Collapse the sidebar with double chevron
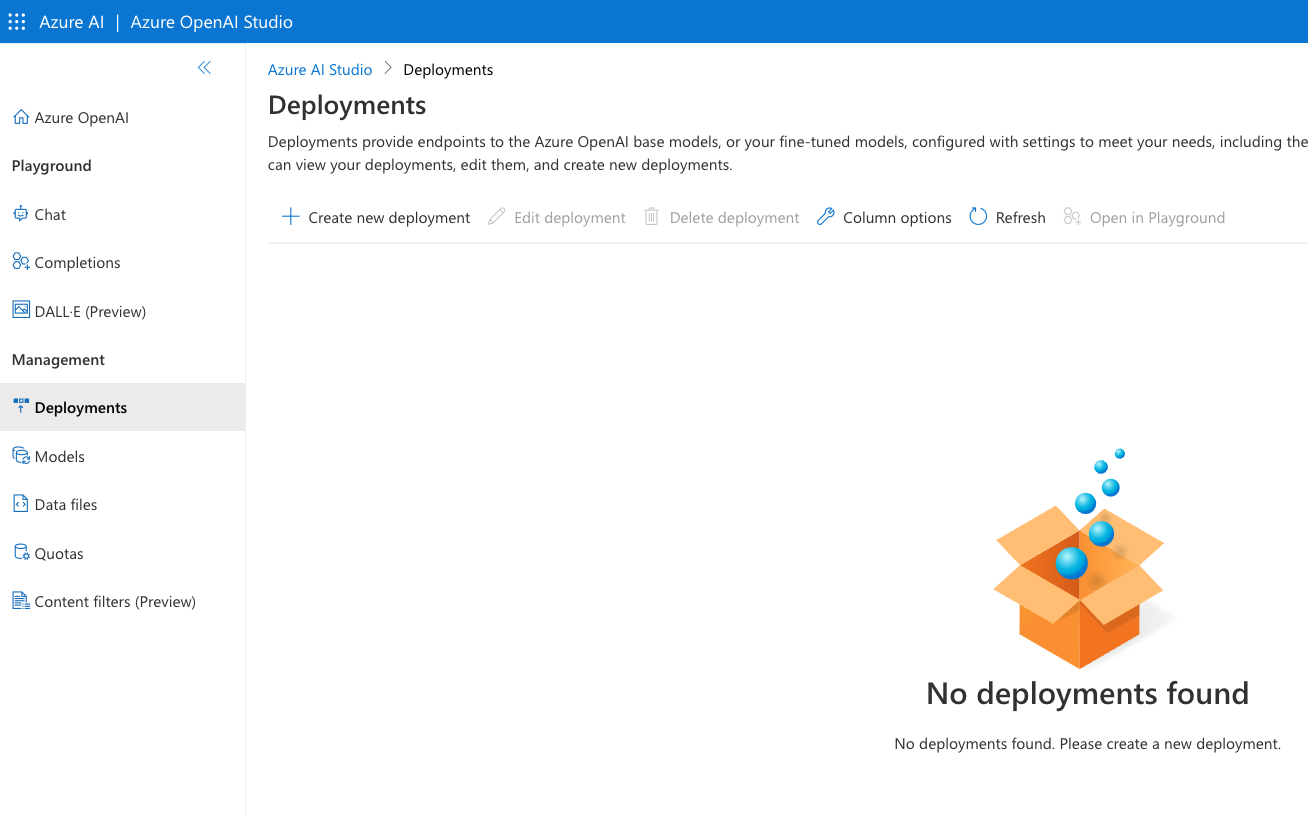 click(204, 68)
